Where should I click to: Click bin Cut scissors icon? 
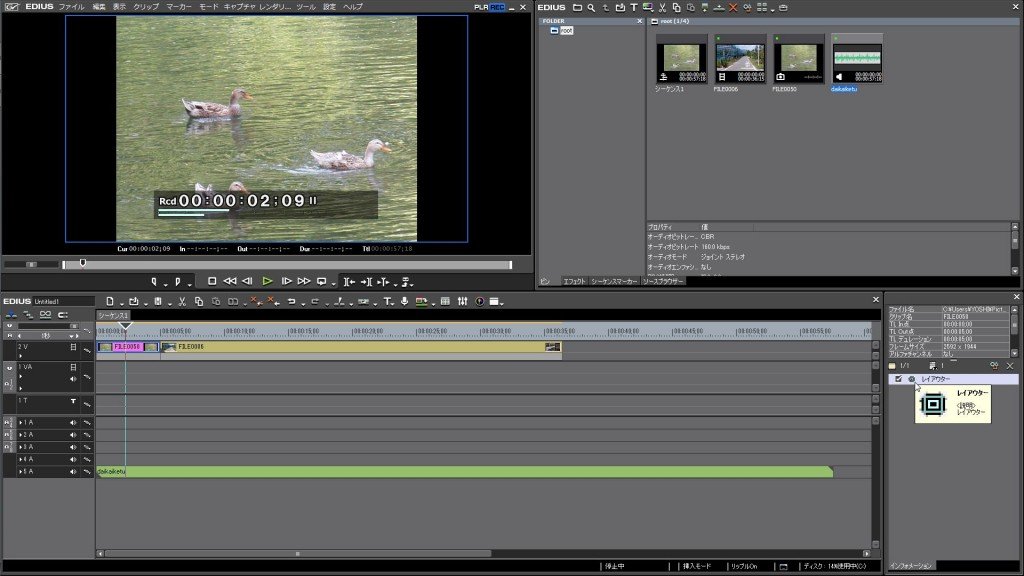(x=662, y=8)
